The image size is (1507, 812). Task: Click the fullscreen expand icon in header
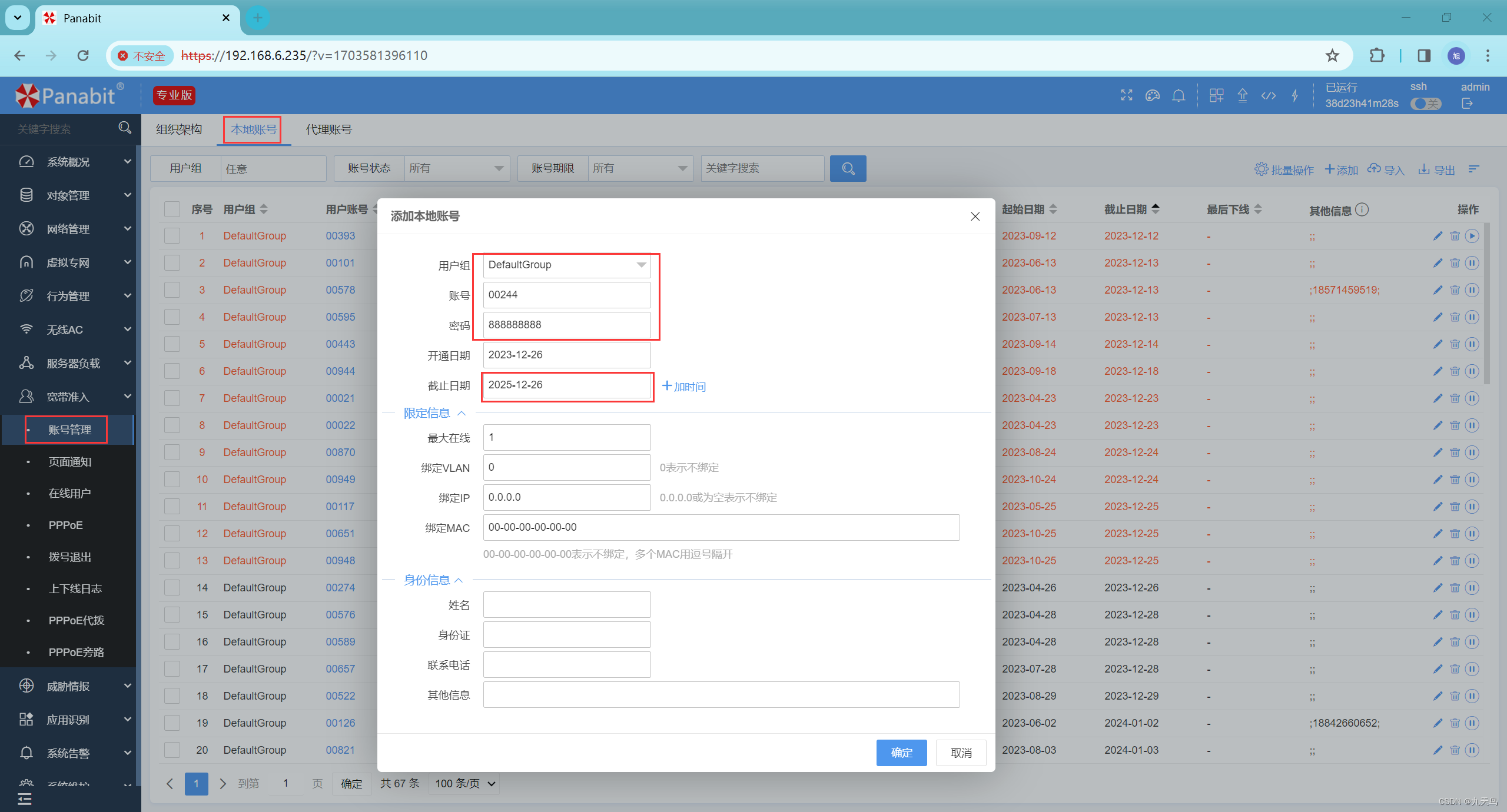tap(1126, 95)
